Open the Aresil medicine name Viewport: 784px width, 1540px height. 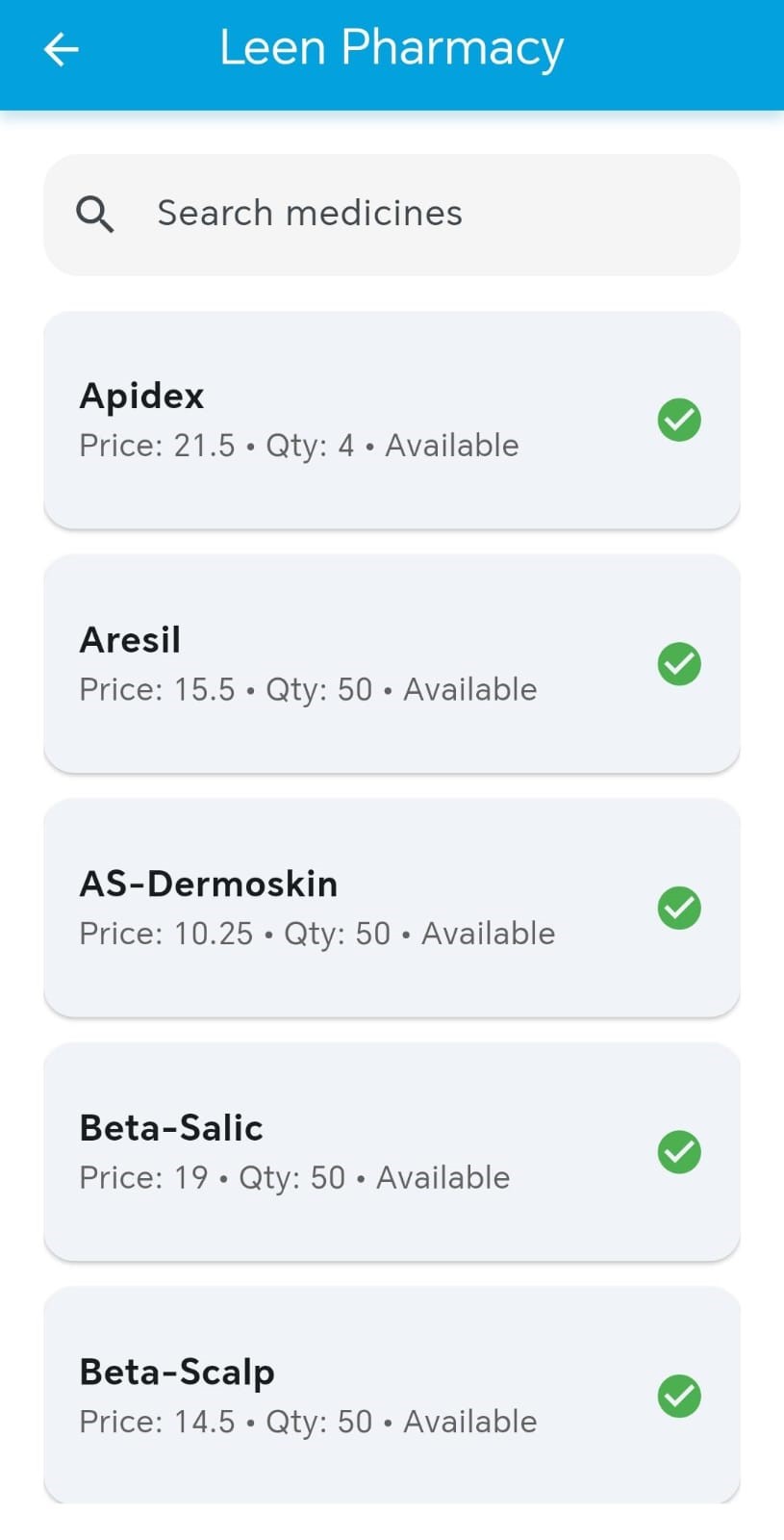130,640
